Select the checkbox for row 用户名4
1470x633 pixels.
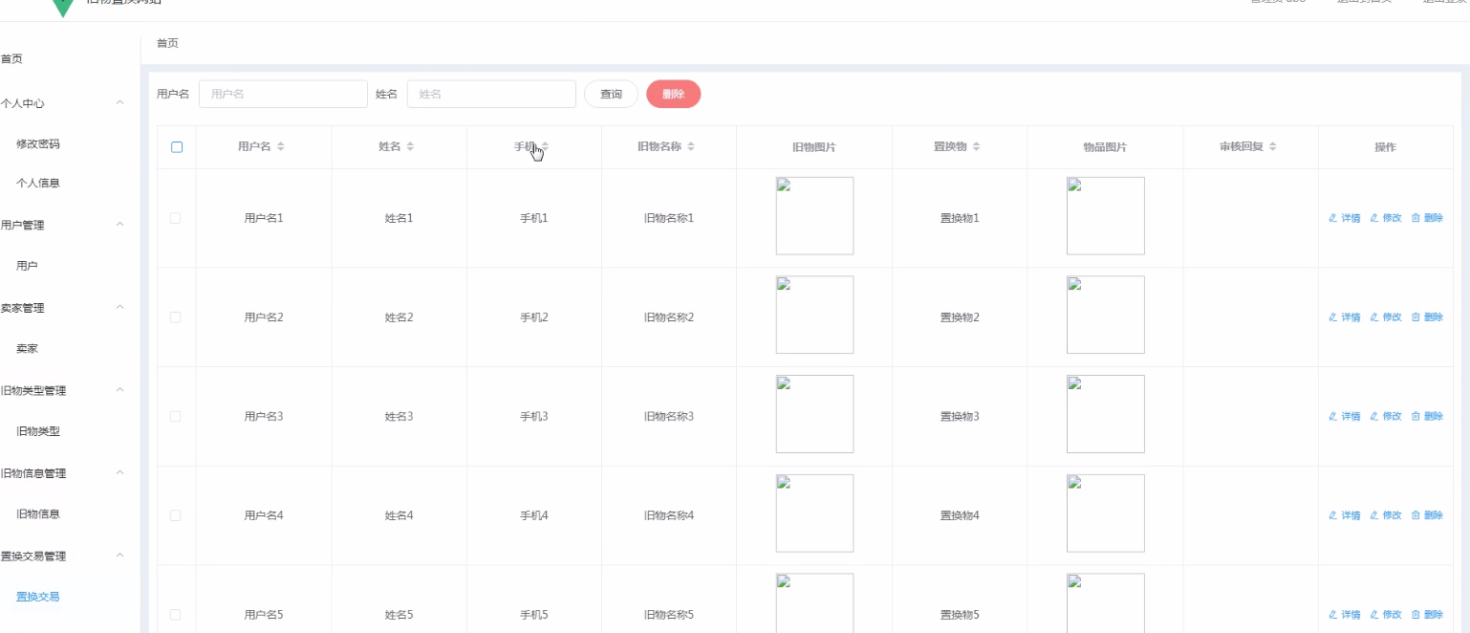(176, 515)
